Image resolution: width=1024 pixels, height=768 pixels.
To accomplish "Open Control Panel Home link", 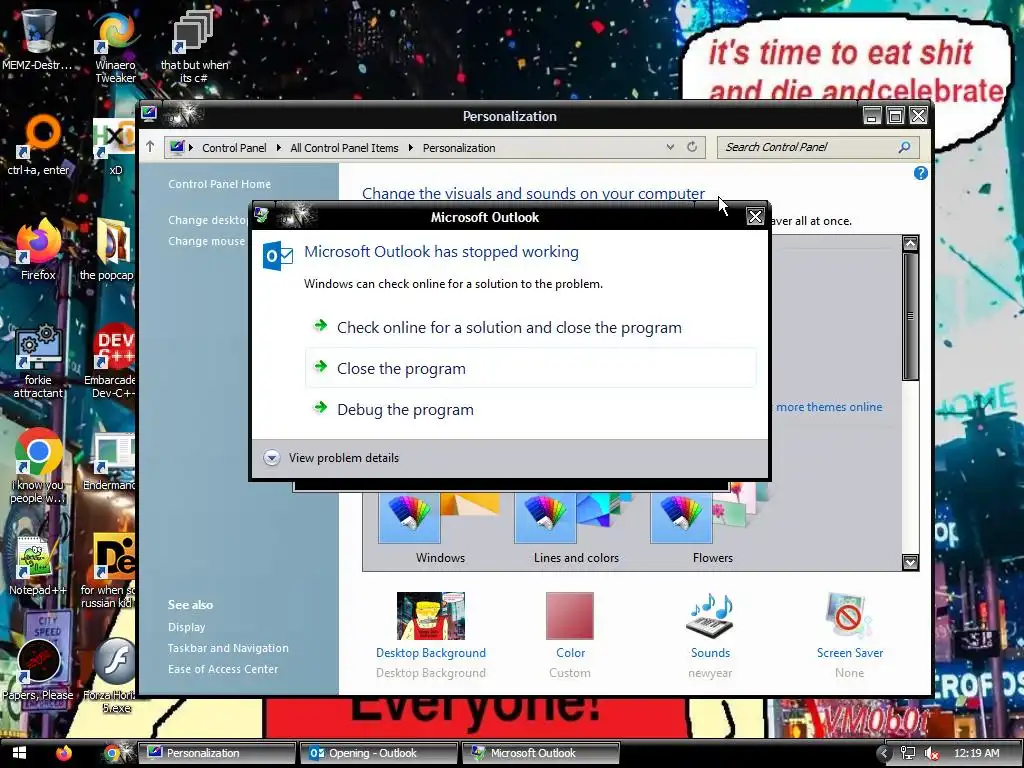I will 219,184.
